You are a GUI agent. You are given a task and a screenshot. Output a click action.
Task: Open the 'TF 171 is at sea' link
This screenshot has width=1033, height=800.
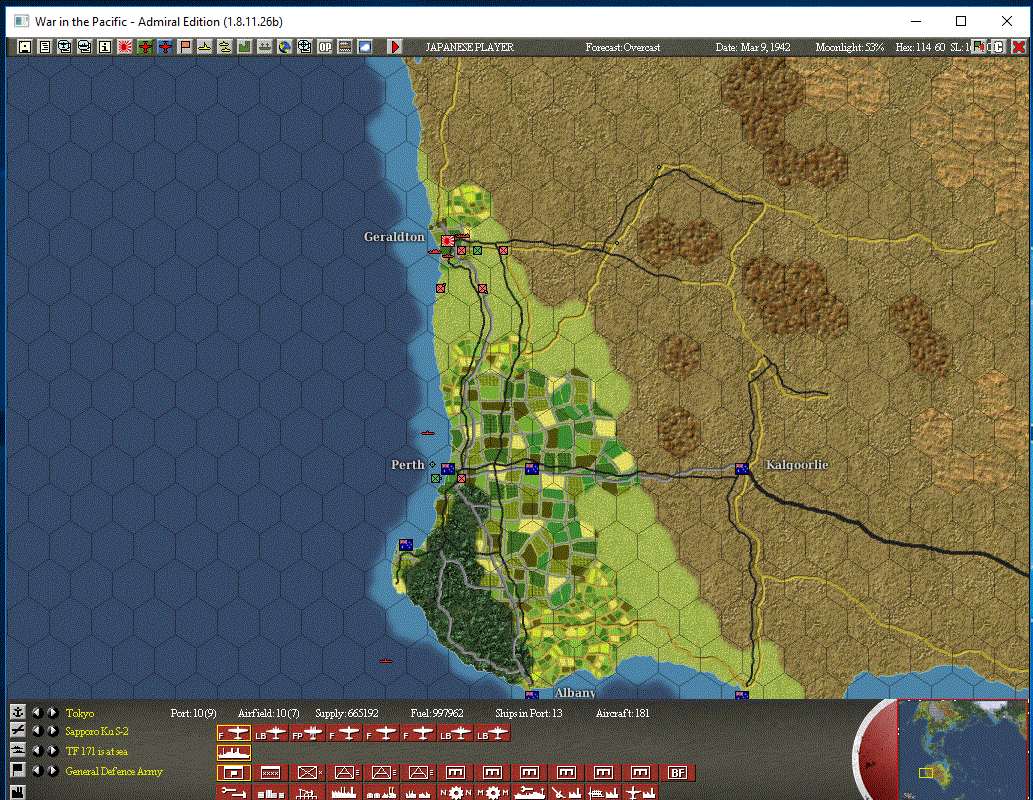pos(97,751)
